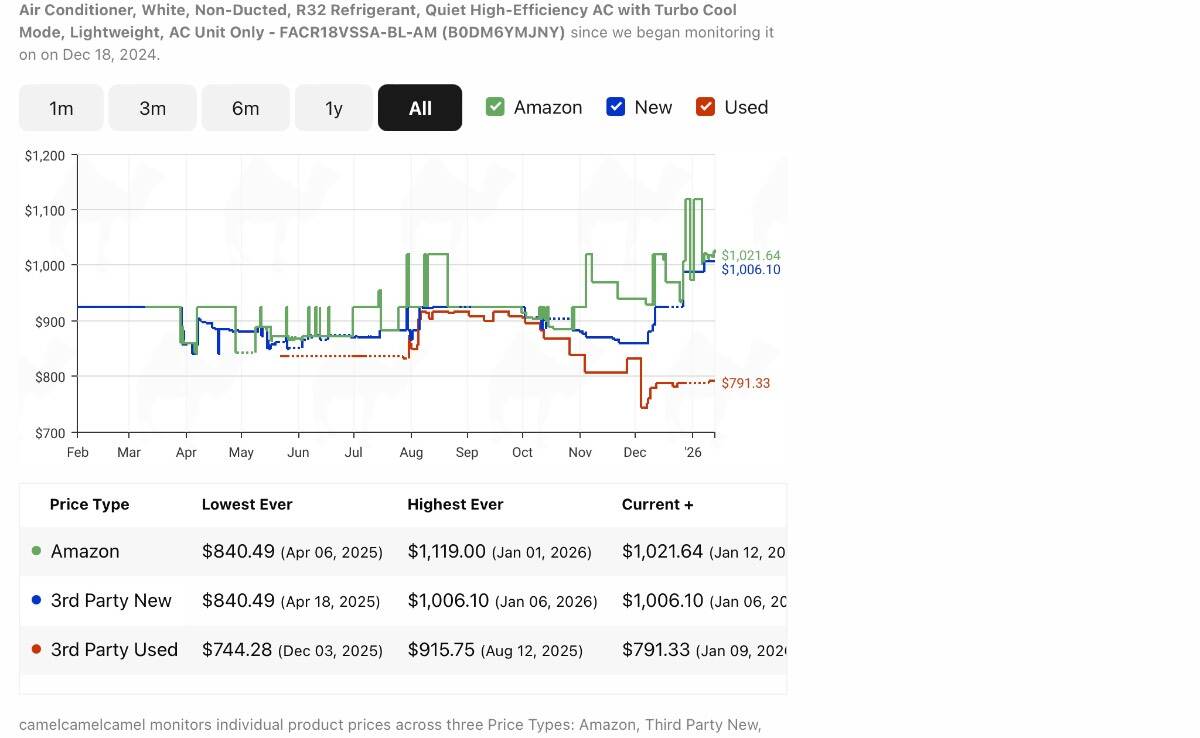
Task: Switch chart to 3m range
Action: pyautogui.click(x=152, y=108)
